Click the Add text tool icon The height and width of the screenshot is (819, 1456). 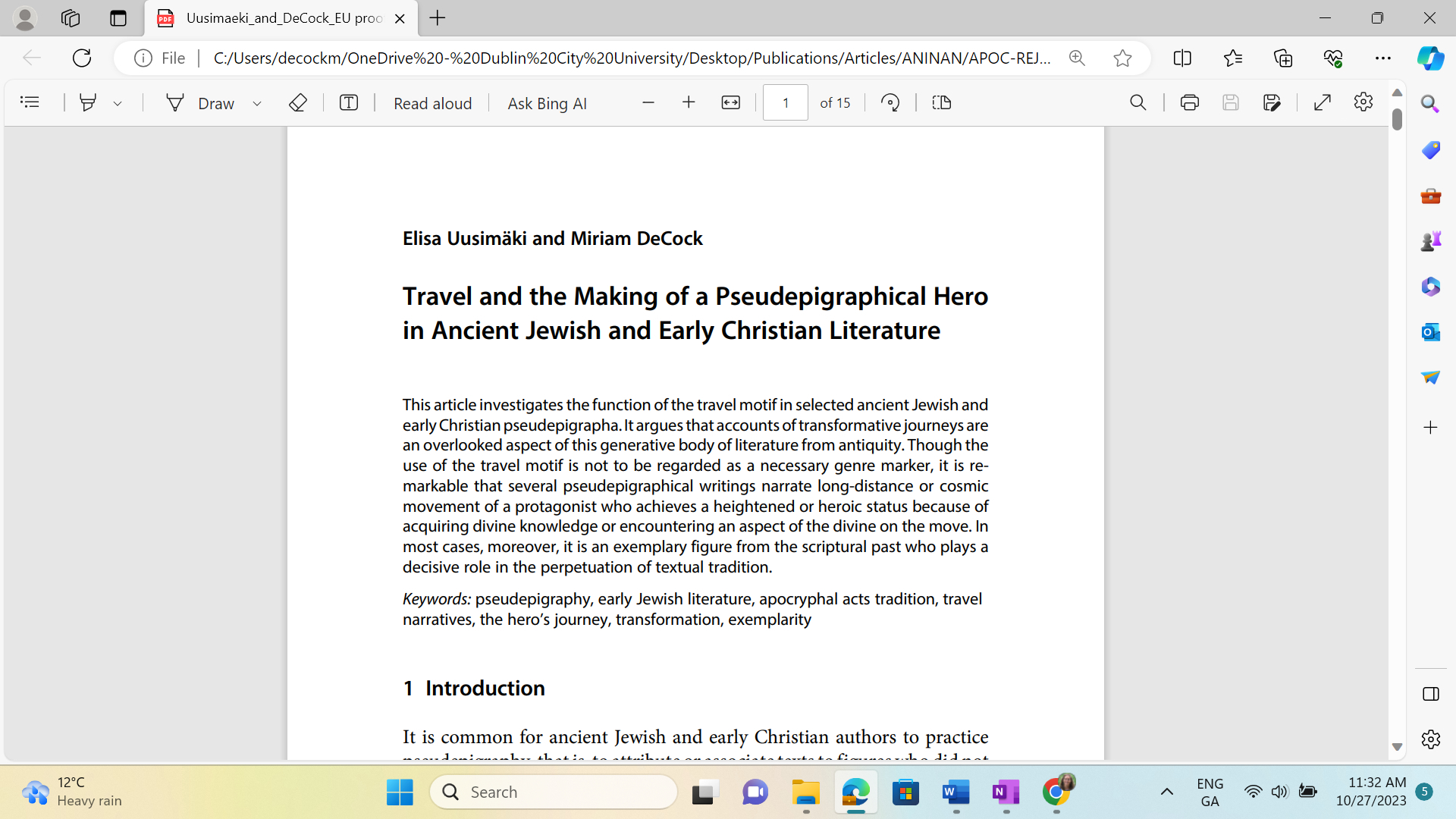tap(349, 102)
